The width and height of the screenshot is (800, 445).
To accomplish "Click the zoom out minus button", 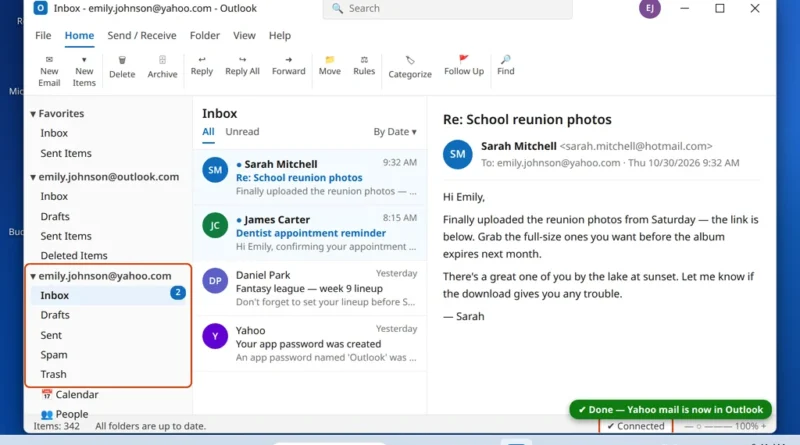I will [687, 426].
